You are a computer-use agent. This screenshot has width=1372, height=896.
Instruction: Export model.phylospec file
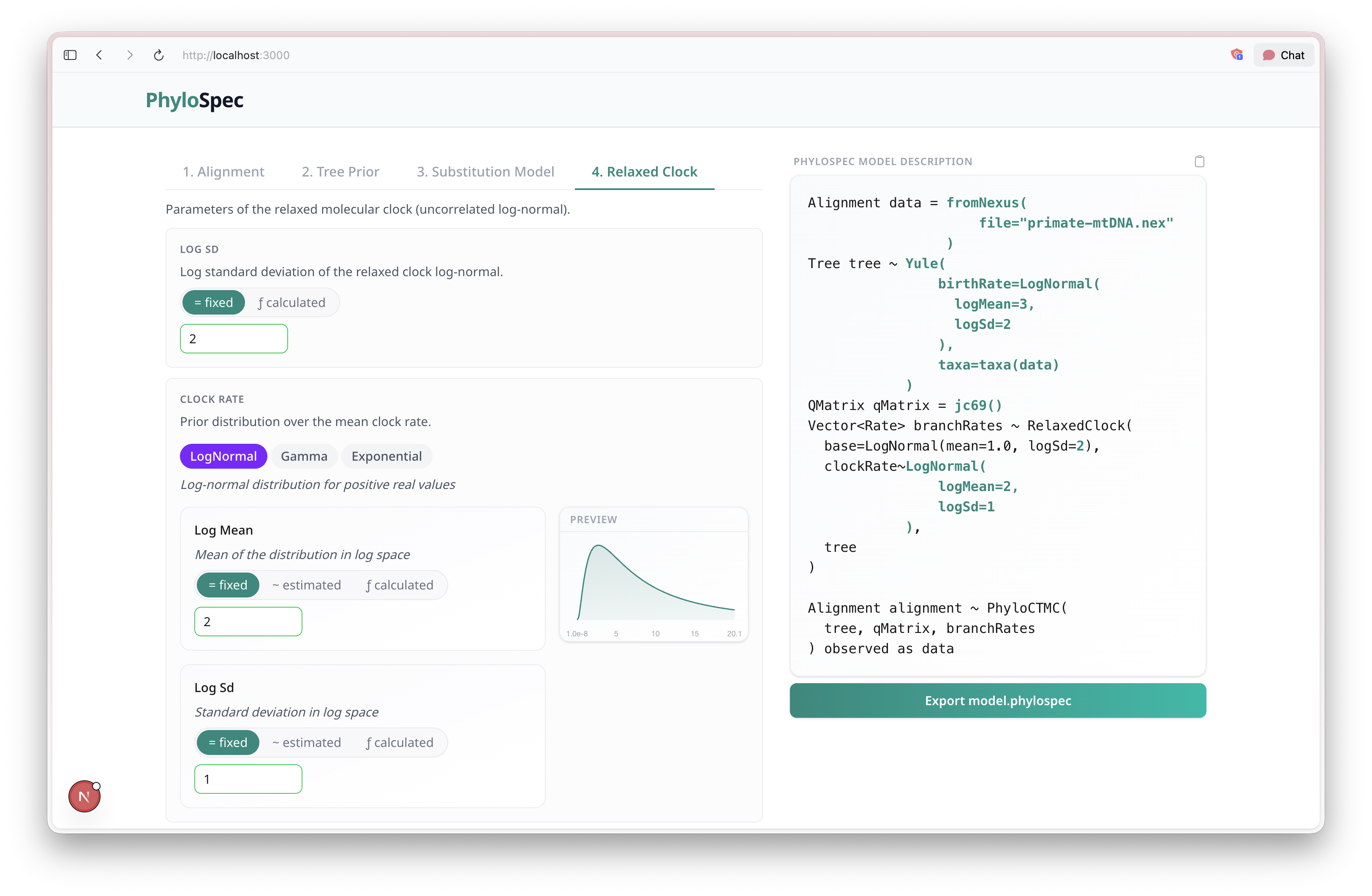(x=998, y=701)
